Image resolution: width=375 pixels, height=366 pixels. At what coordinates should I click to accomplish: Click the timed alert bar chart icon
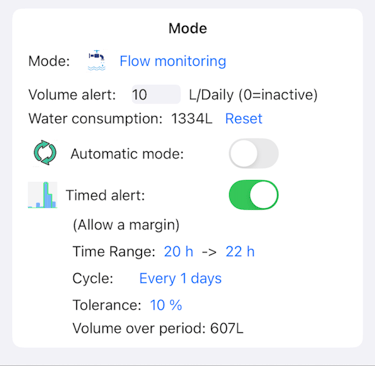42,195
